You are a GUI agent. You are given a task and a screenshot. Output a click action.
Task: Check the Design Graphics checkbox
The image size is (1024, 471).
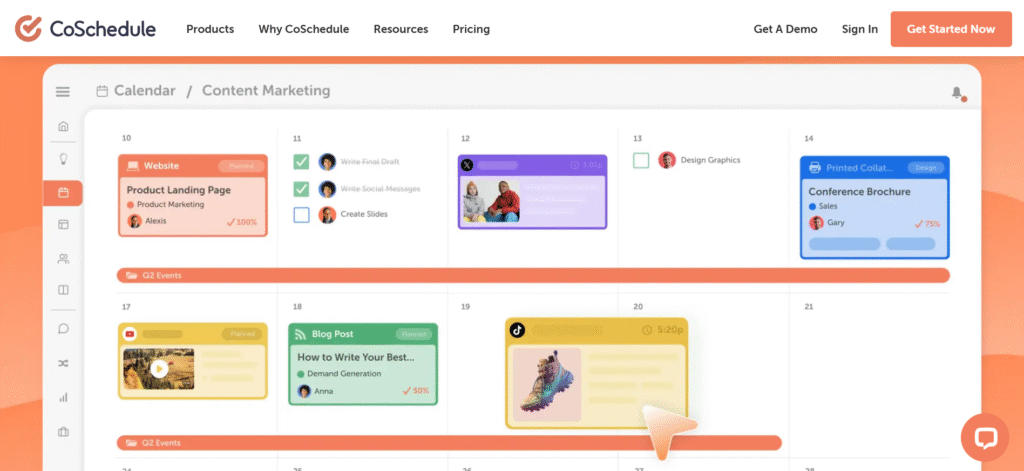point(641,160)
